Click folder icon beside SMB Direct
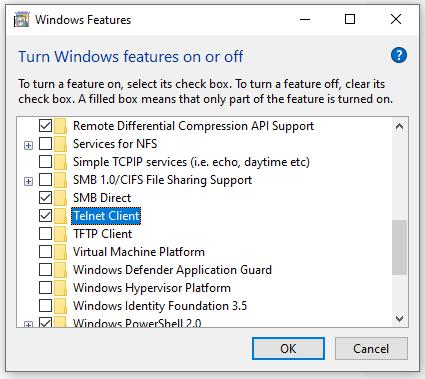The width and height of the screenshot is (425, 379). click(60, 198)
